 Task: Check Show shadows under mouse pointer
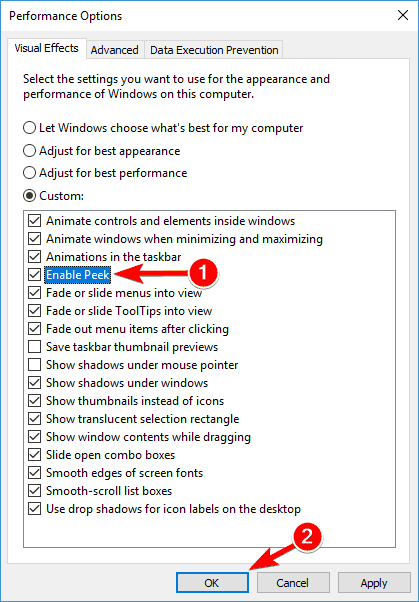(x=35, y=365)
